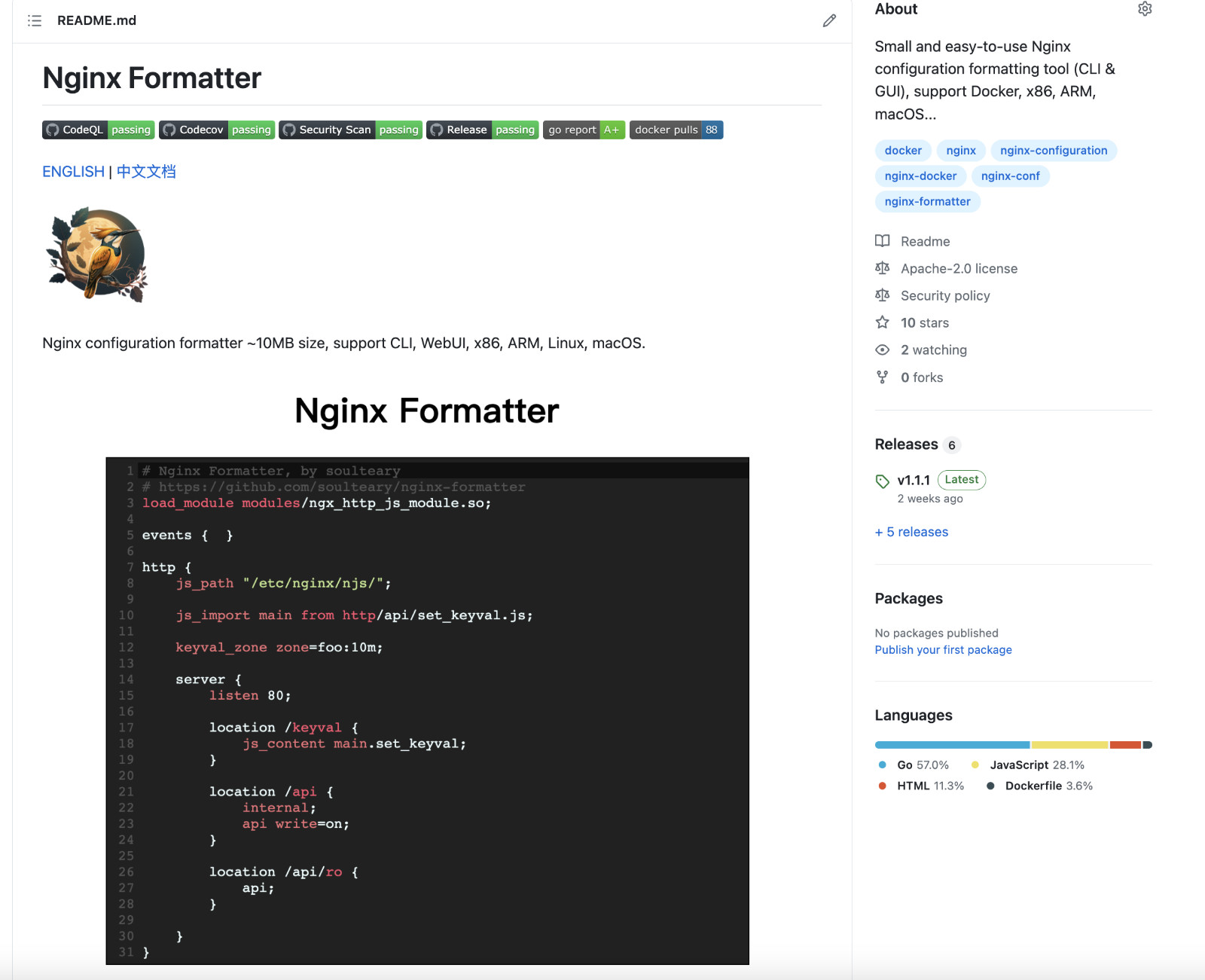Open the Codecov passing badge

(x=217, y=130)
